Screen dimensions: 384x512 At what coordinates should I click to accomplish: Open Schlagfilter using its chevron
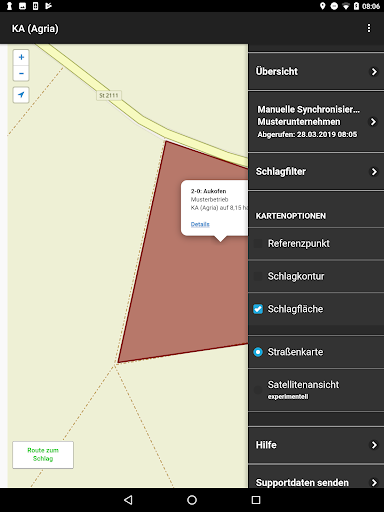click(374, 172)
